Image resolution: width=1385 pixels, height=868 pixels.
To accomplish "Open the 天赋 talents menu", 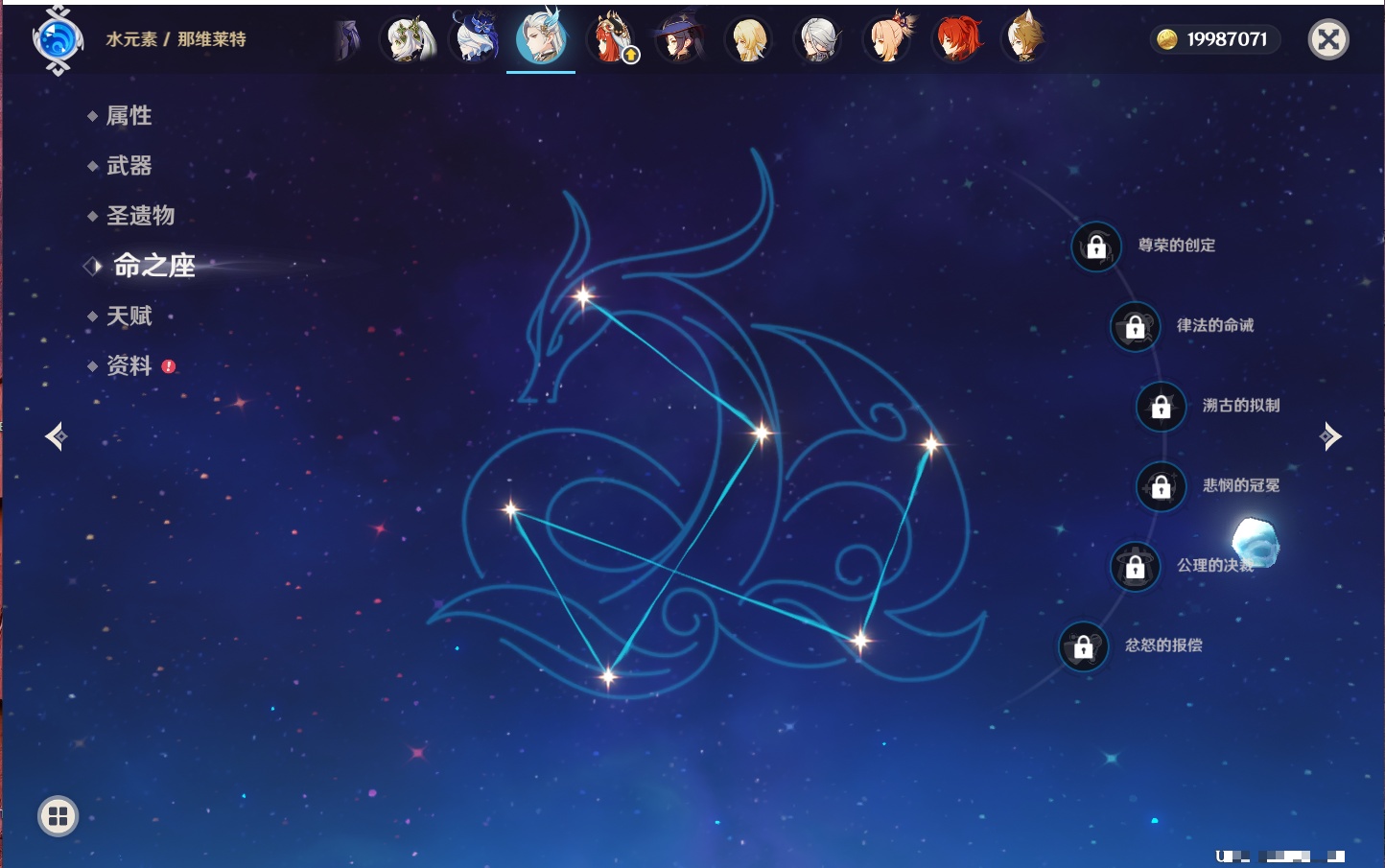I will (129, 316).
